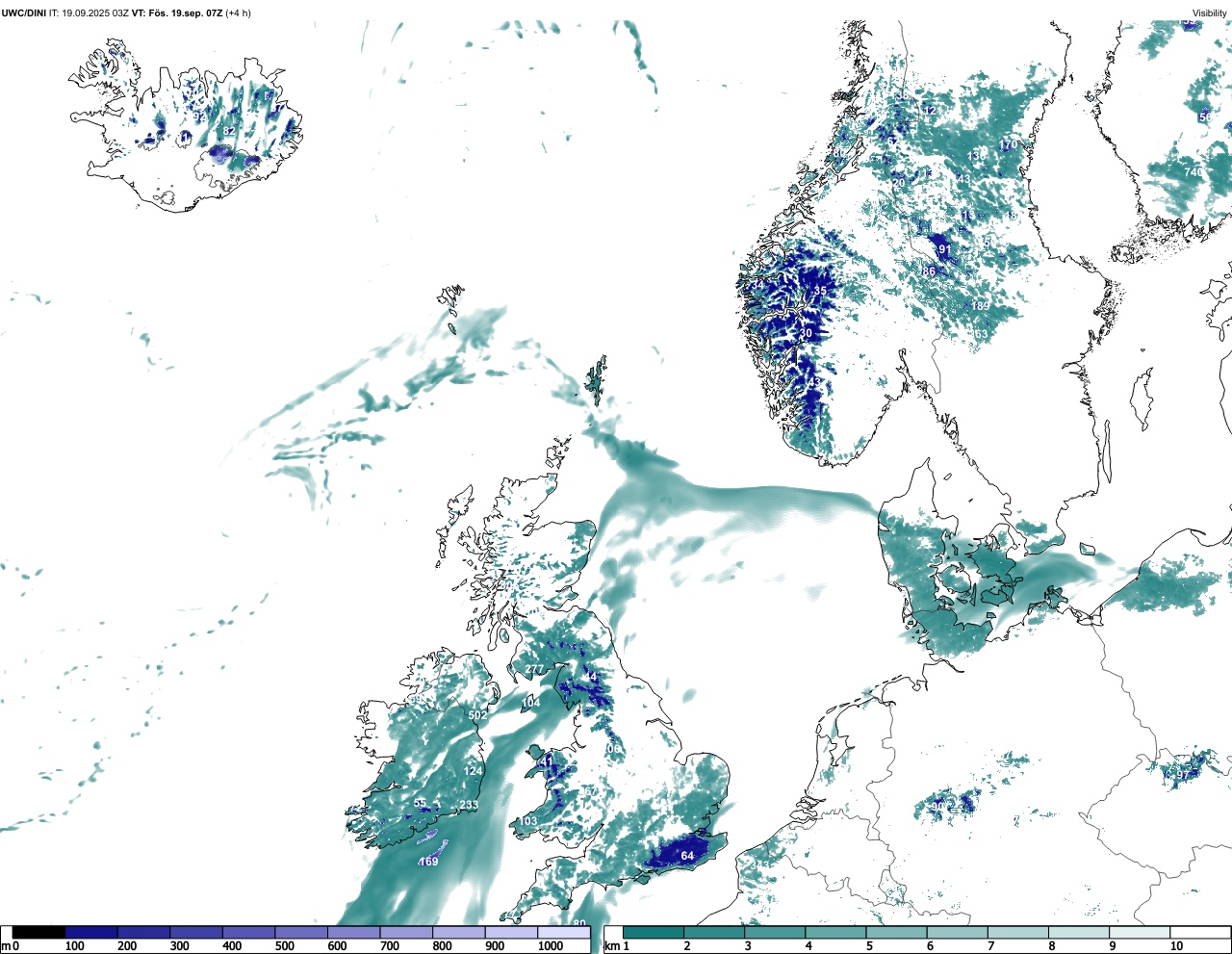Click the 1–2 km dark teal swatch
The image size is (1232, 954).
coord(654,932)
